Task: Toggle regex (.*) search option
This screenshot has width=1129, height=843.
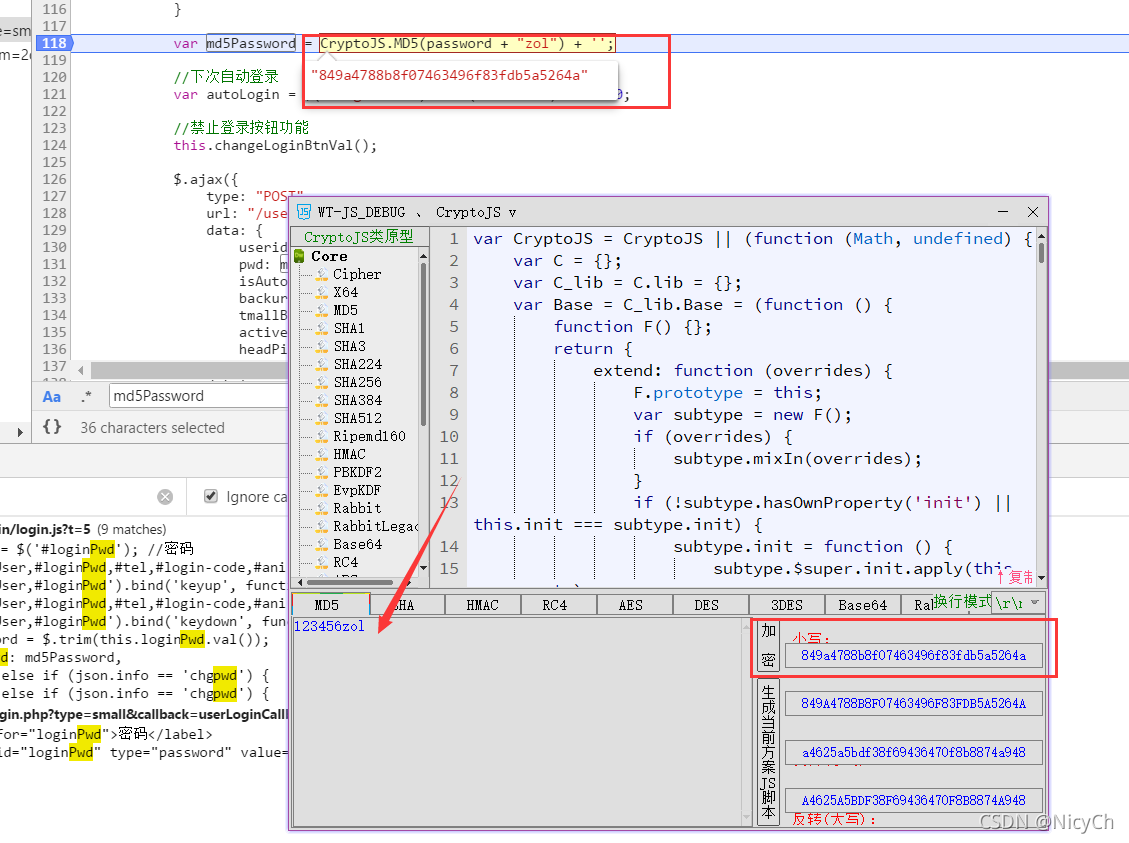Action: point(87,397)
